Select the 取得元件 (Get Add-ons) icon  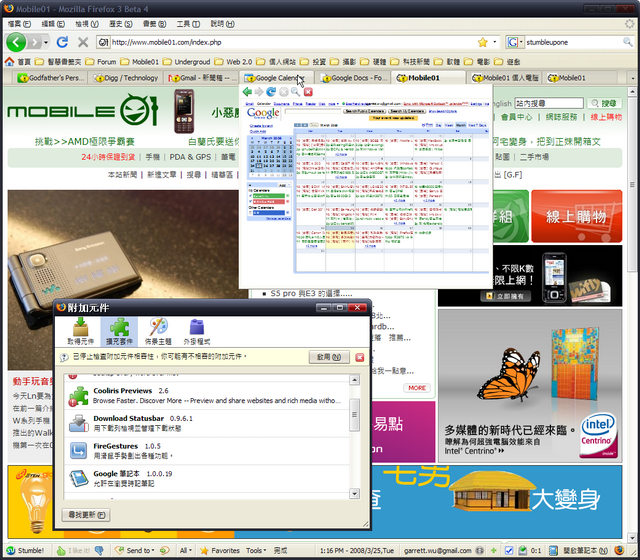click(x=80, y=331)
